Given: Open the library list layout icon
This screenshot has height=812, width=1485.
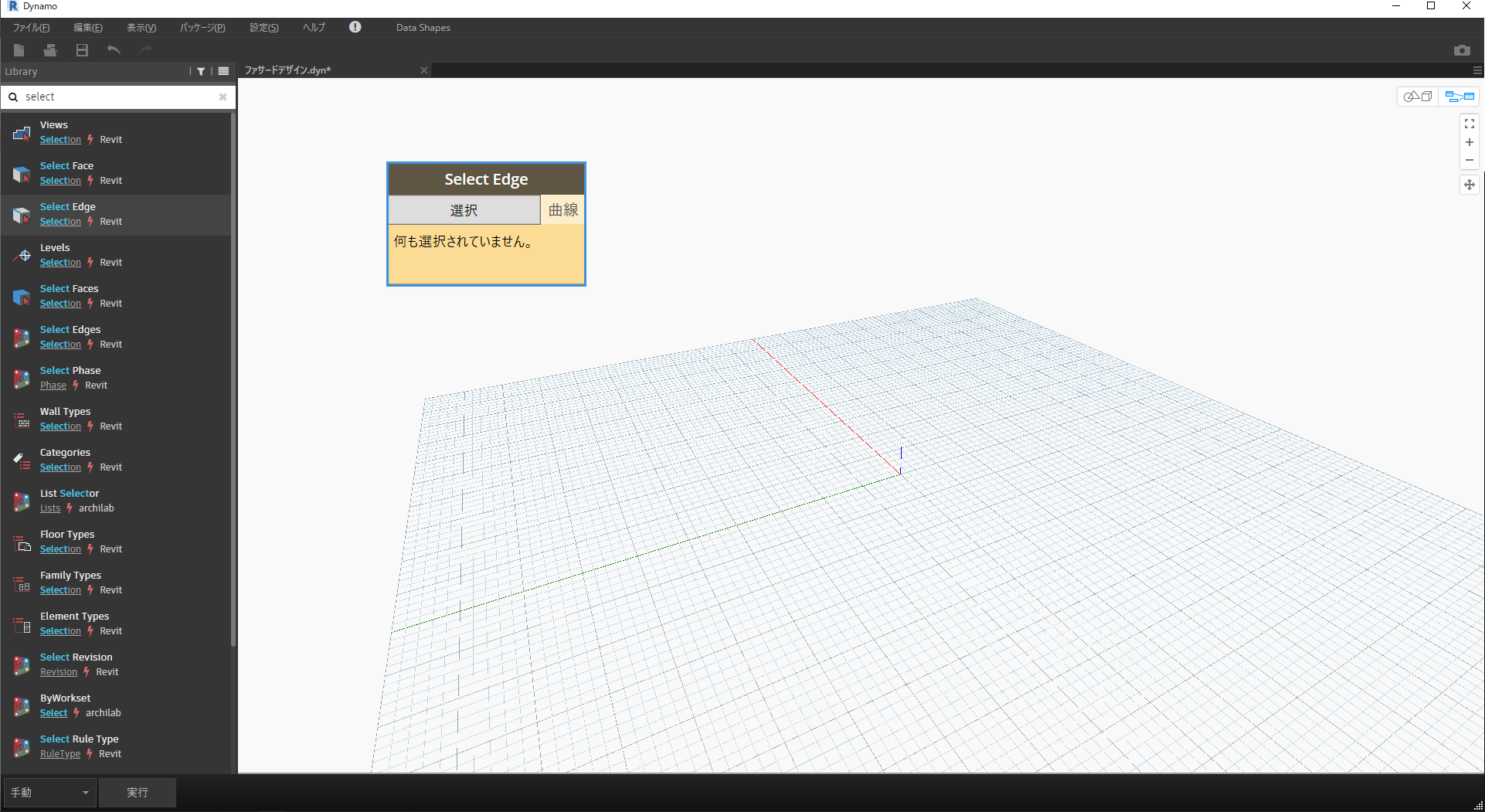Looking at the screenshot, I should tap(223, 71).
